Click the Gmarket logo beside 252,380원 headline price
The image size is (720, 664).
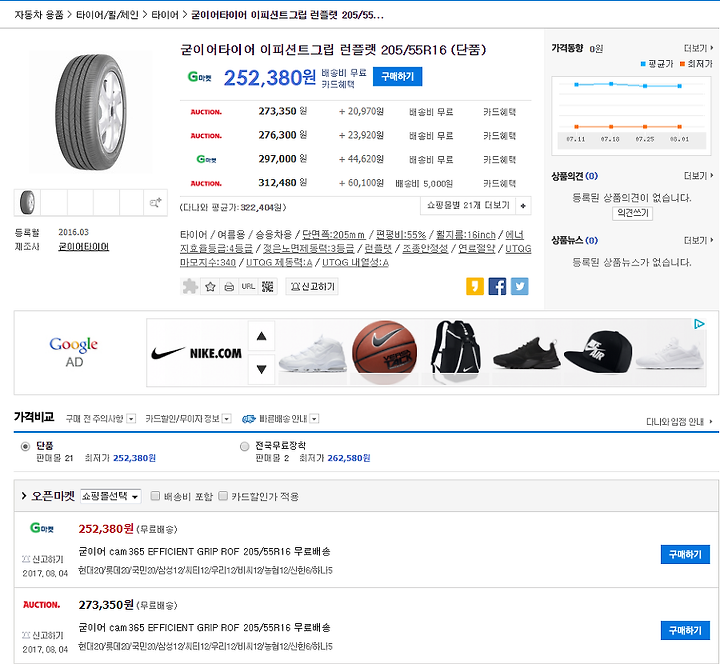pos(199,77)
